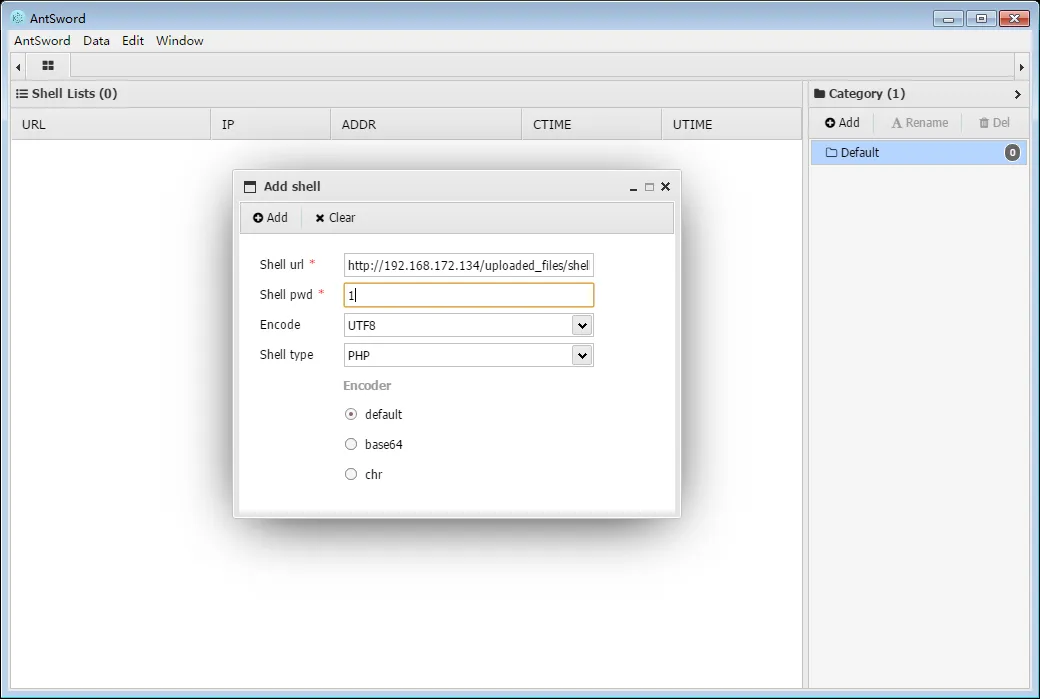The image size is (1040, 699).
Task: Add a new category in Category panel
Action: (842, 123)
